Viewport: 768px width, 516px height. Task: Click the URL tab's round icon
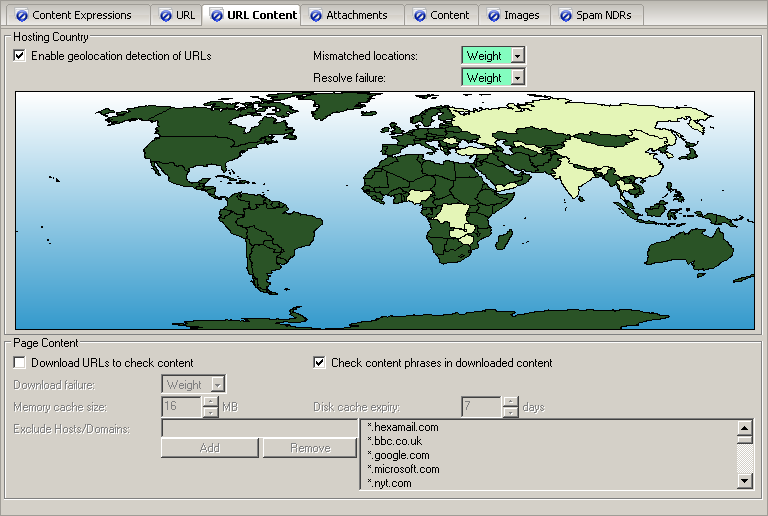(x=165, y=15)
